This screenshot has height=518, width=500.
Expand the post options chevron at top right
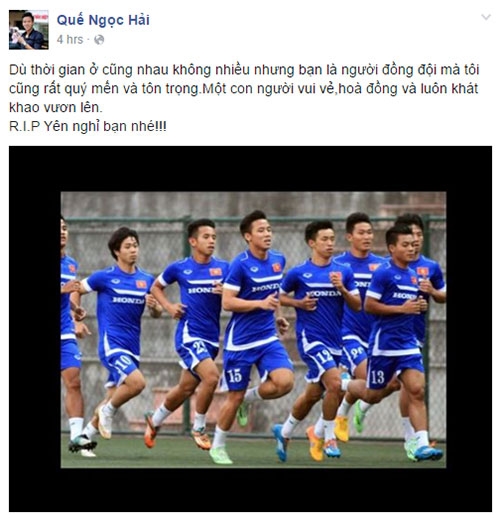pos(486,17)
